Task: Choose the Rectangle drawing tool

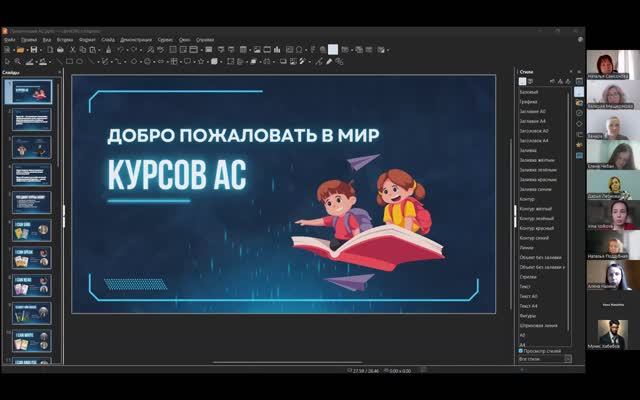Action: click(x=69, y=61)
